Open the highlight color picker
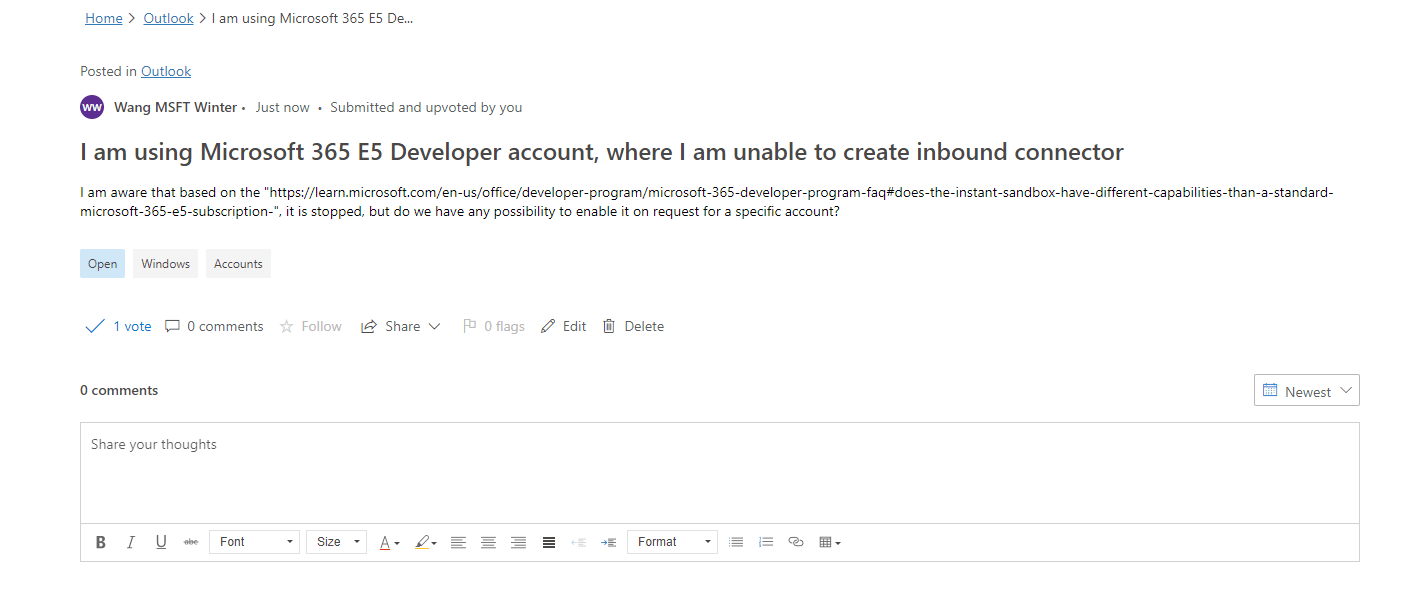Viewport: 1423px width, 591px height. coord(425,542)
